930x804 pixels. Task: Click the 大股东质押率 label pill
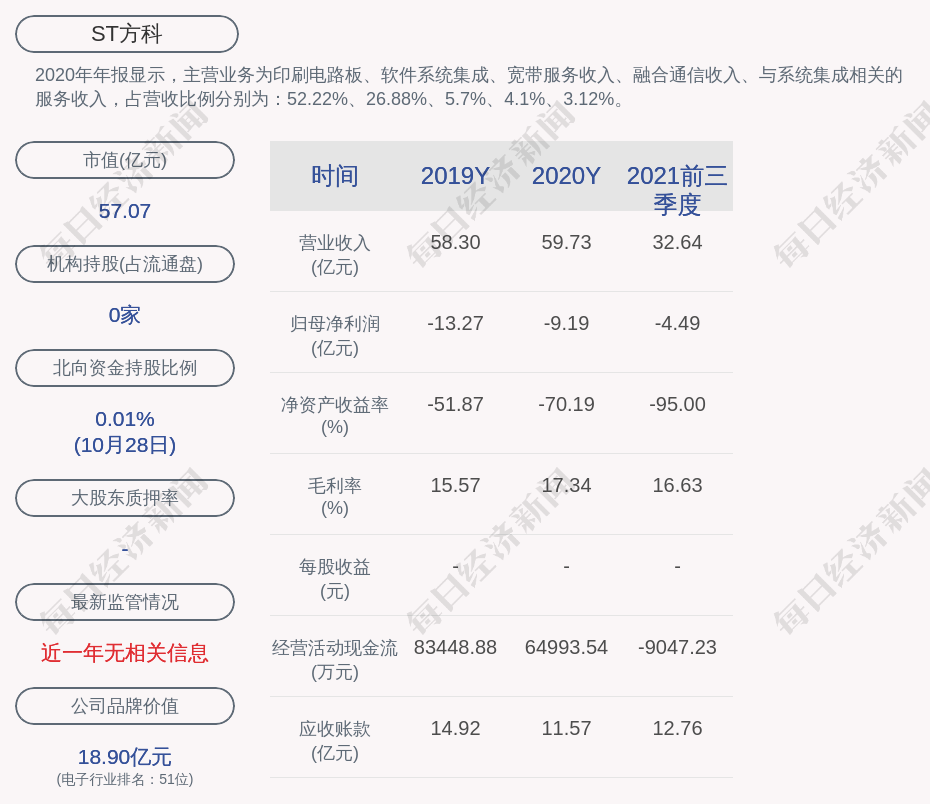pyautogui.click(x=125, y=497)
